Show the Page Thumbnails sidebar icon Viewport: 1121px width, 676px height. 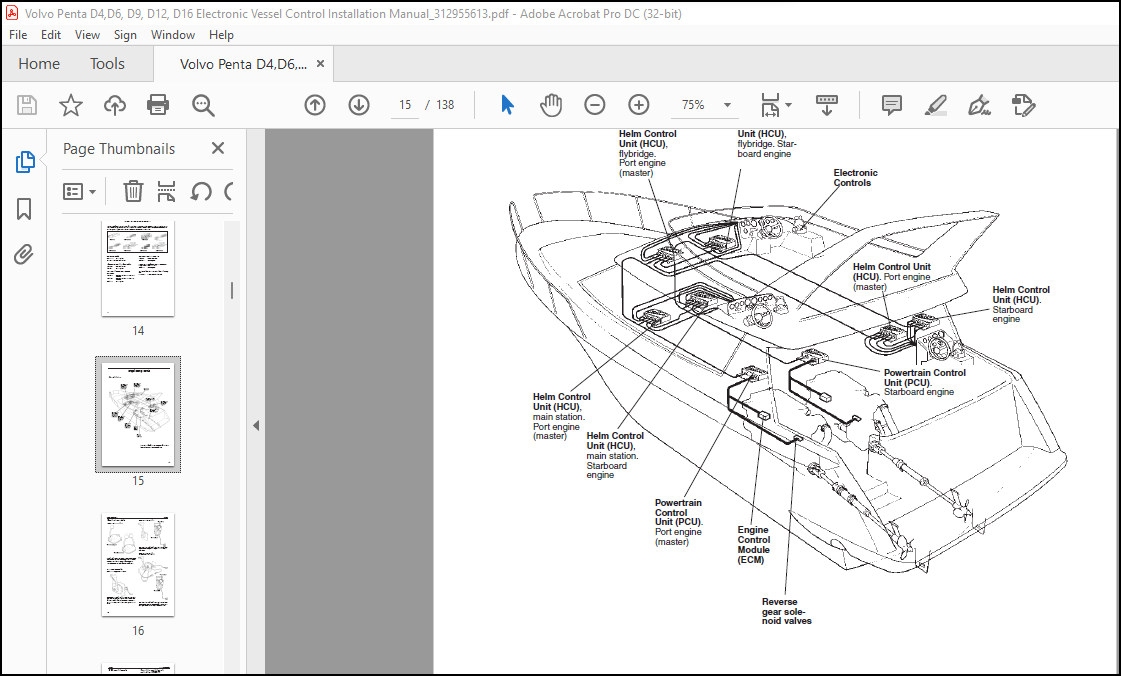tap(24, 162)
